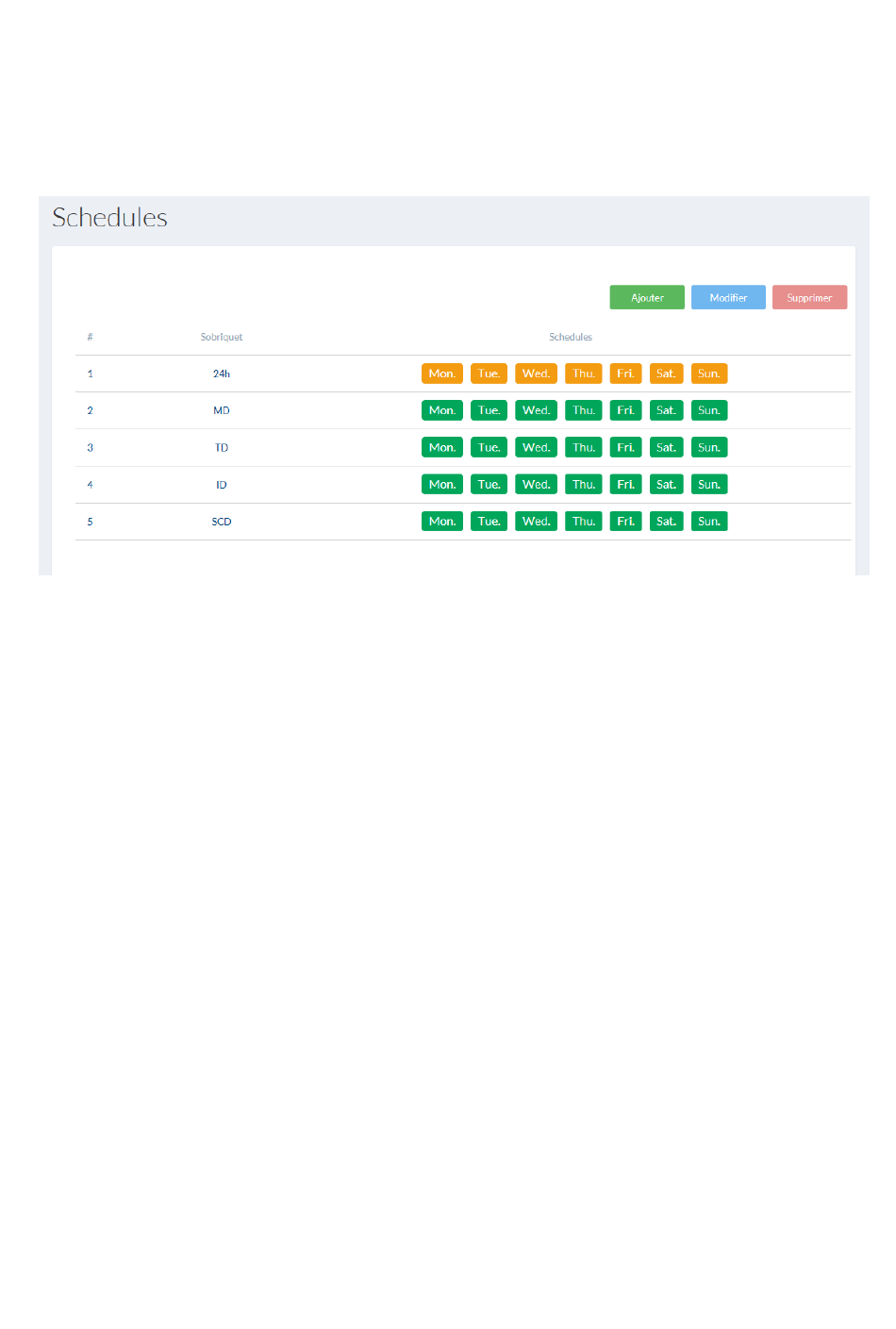Click row number 1 in the table

pos(91,374)
